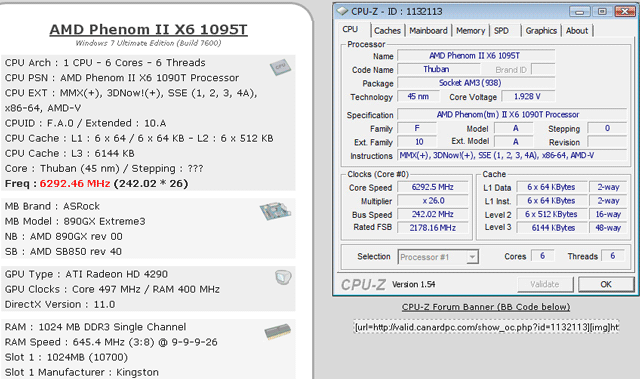The width and height of the screenshot is (640, 379).
Task: Click the GPU icon beside GPU Type
Action: 283,277
